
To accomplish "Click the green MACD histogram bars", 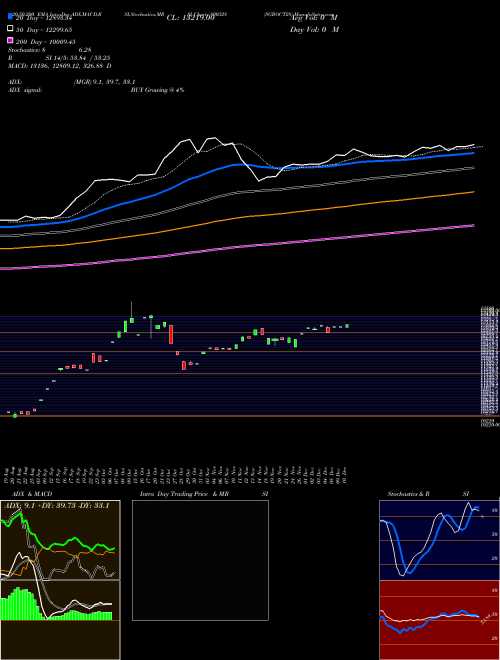I will [56, 605].
